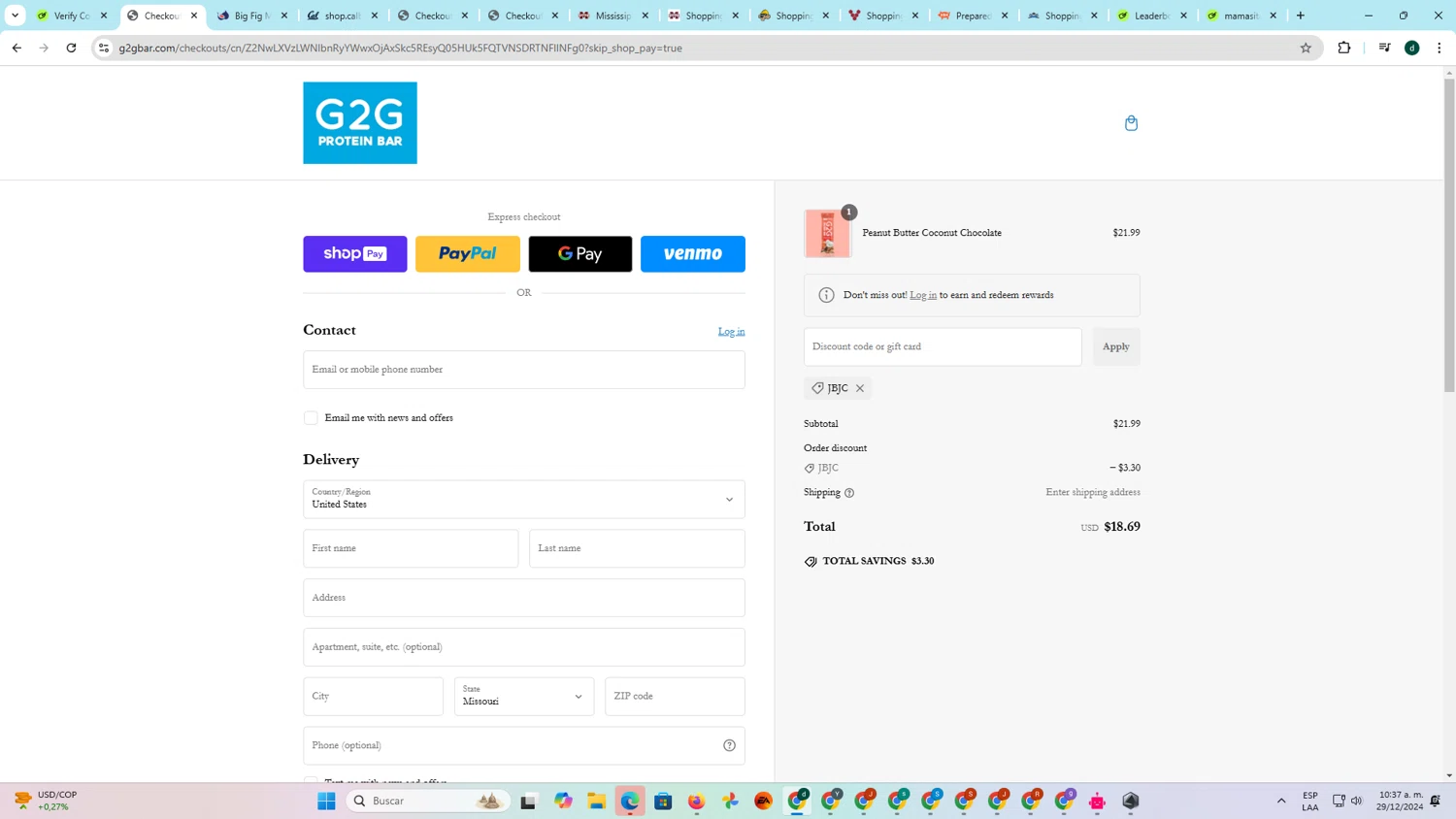Open Microsoft Store from the taskbar
This screenshot has width=1456, height=819.
[663, 801]
